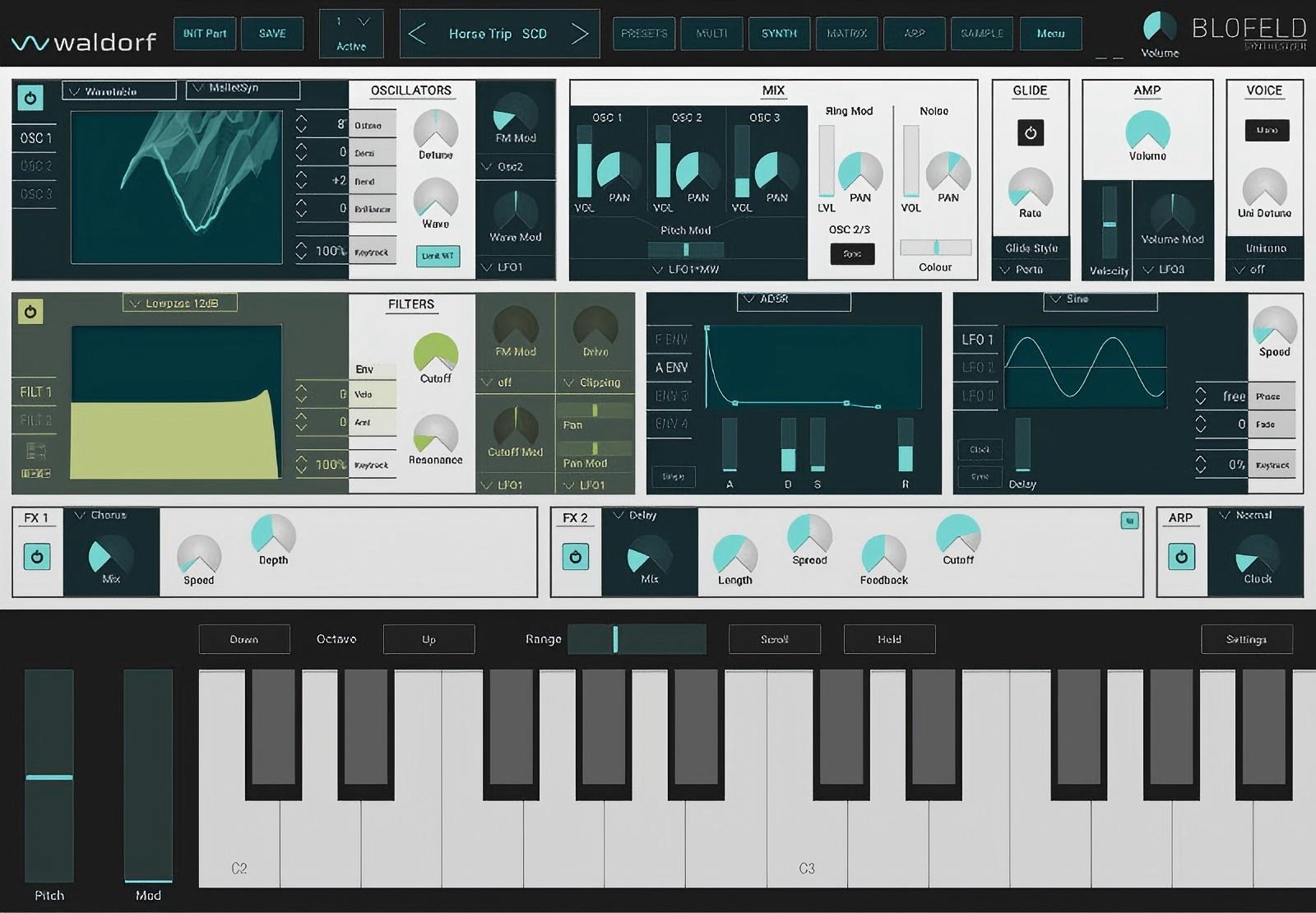Click the Chorus Depth knob
The image size is (1316, 913).
273,535
